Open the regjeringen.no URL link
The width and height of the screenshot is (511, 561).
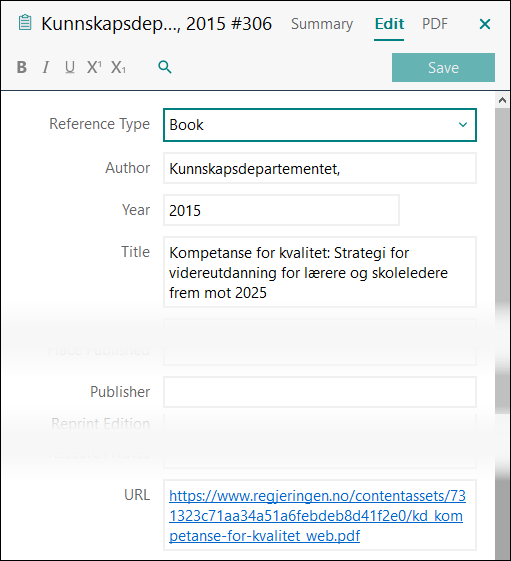coord(317,516)
